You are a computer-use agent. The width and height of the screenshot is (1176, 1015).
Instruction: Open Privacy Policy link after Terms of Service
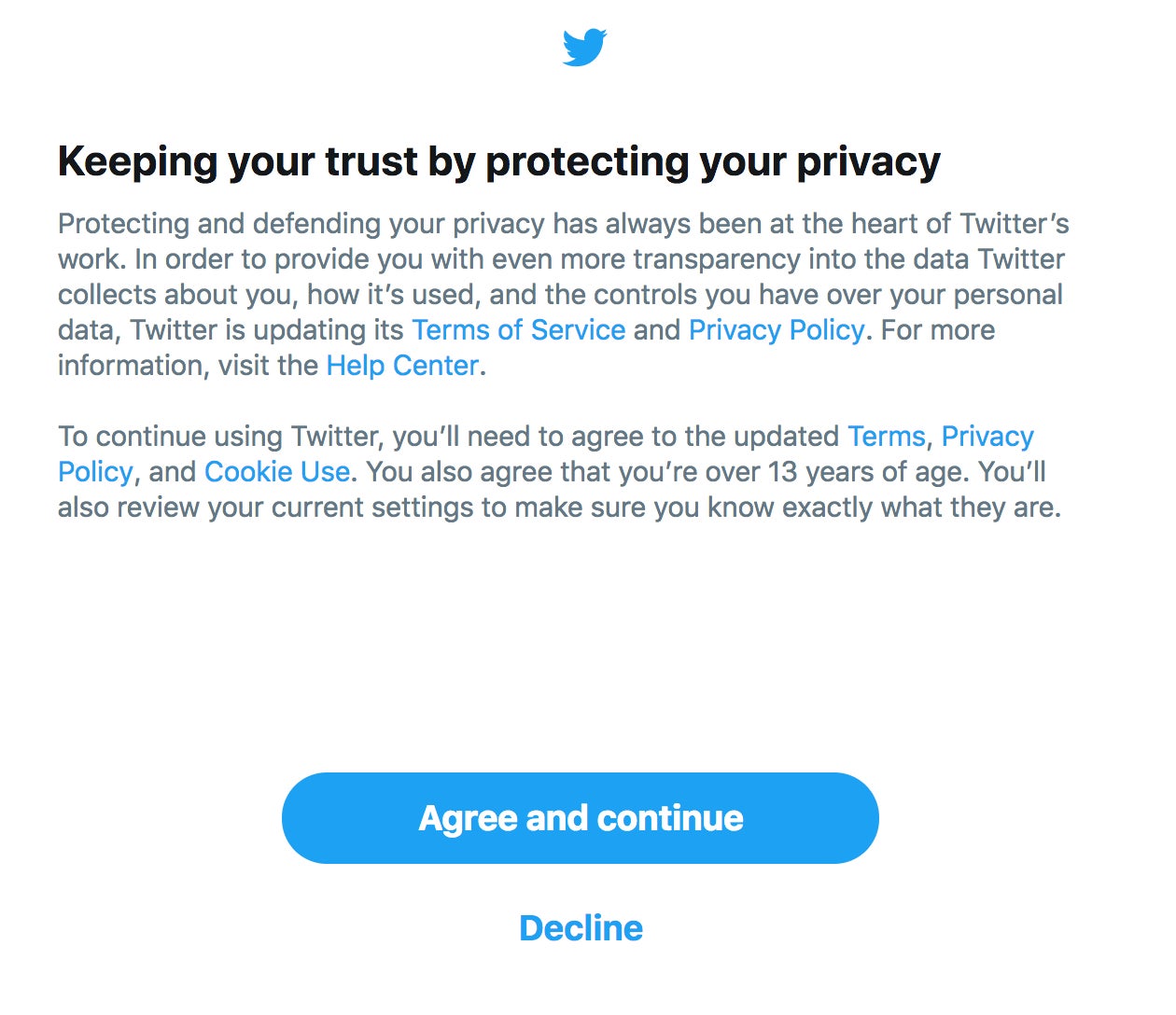pyautogui.click(x=777, y=330)
